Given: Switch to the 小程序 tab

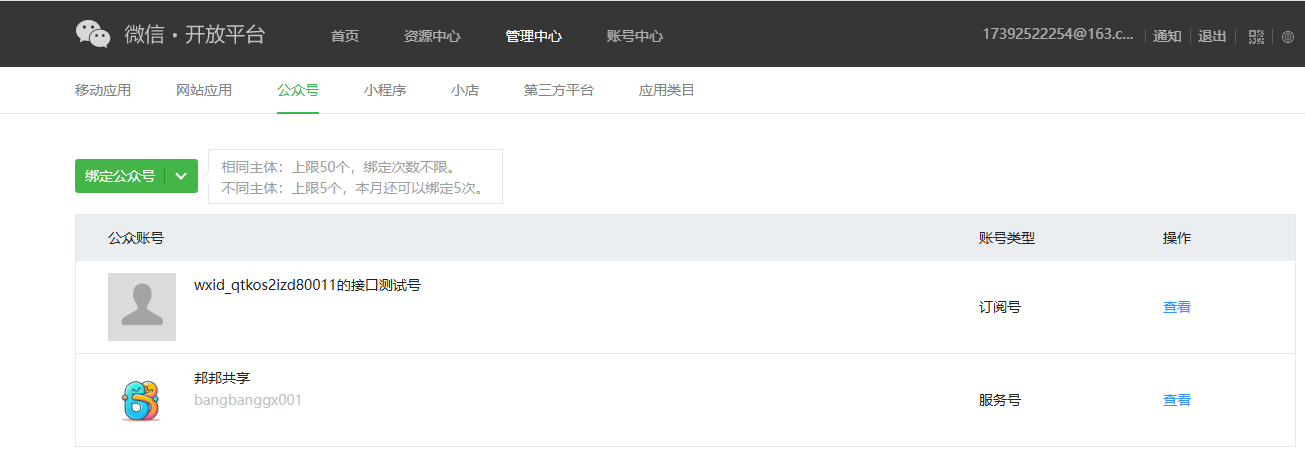Looking at the screenshot, I should pyautogui.click(x=385, y=90).
